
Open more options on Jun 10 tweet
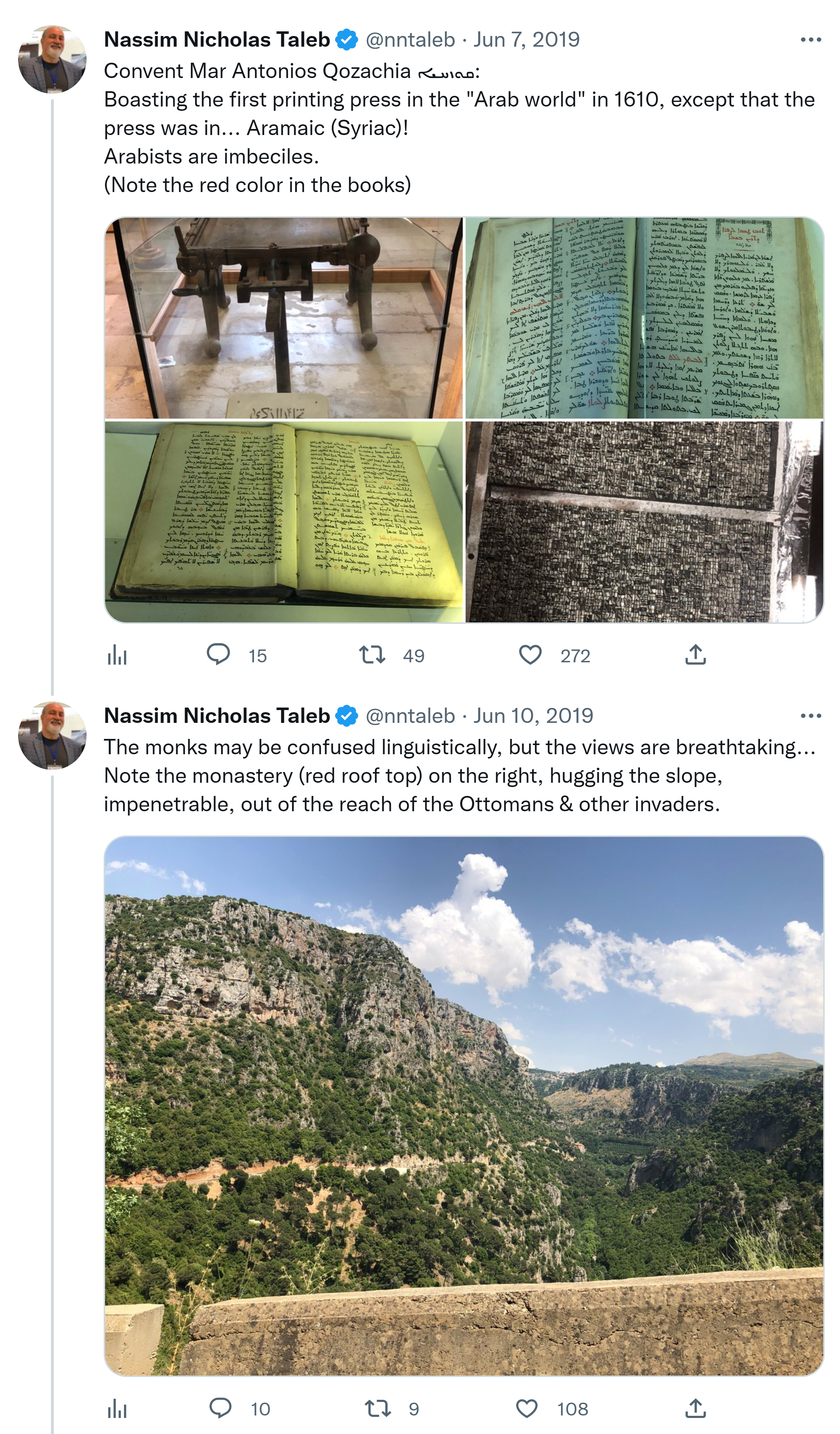810,716
